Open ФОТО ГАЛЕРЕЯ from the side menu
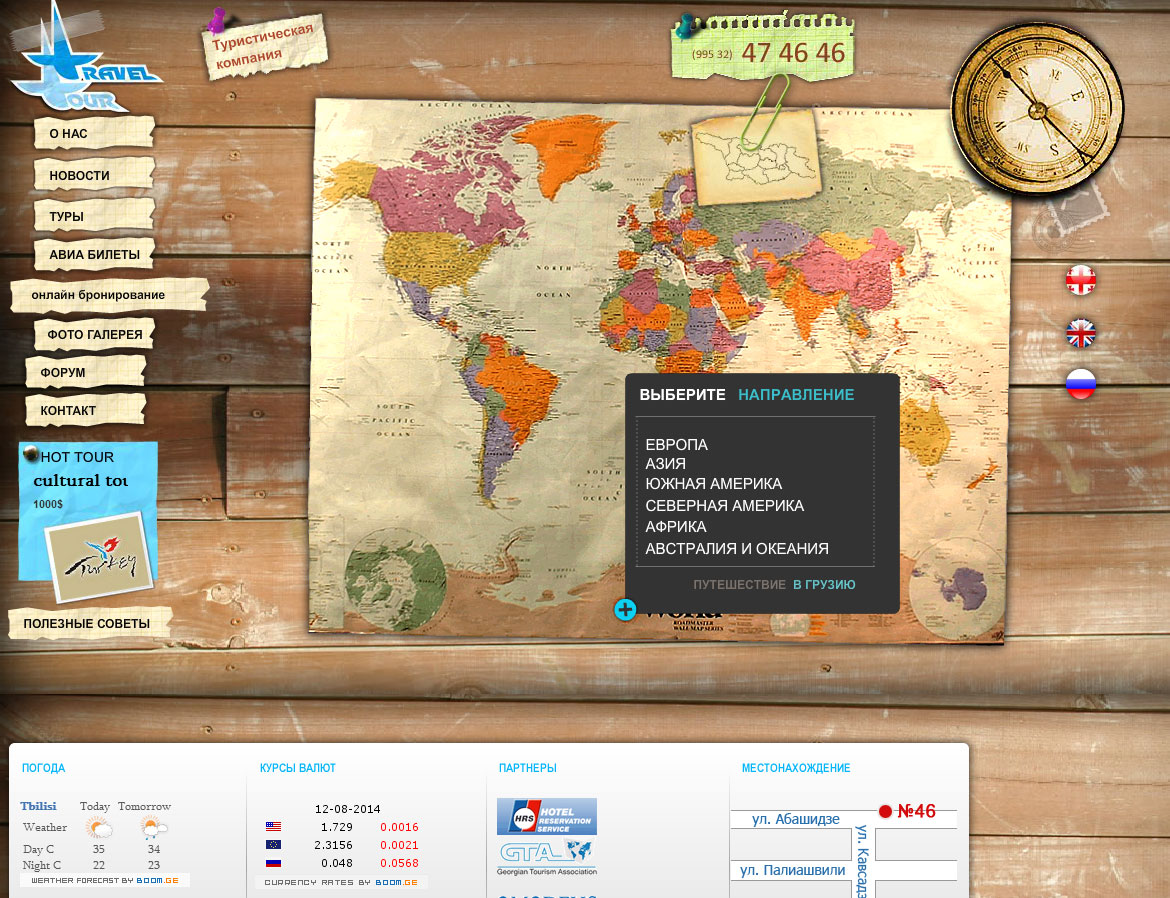 coord(95,335)
